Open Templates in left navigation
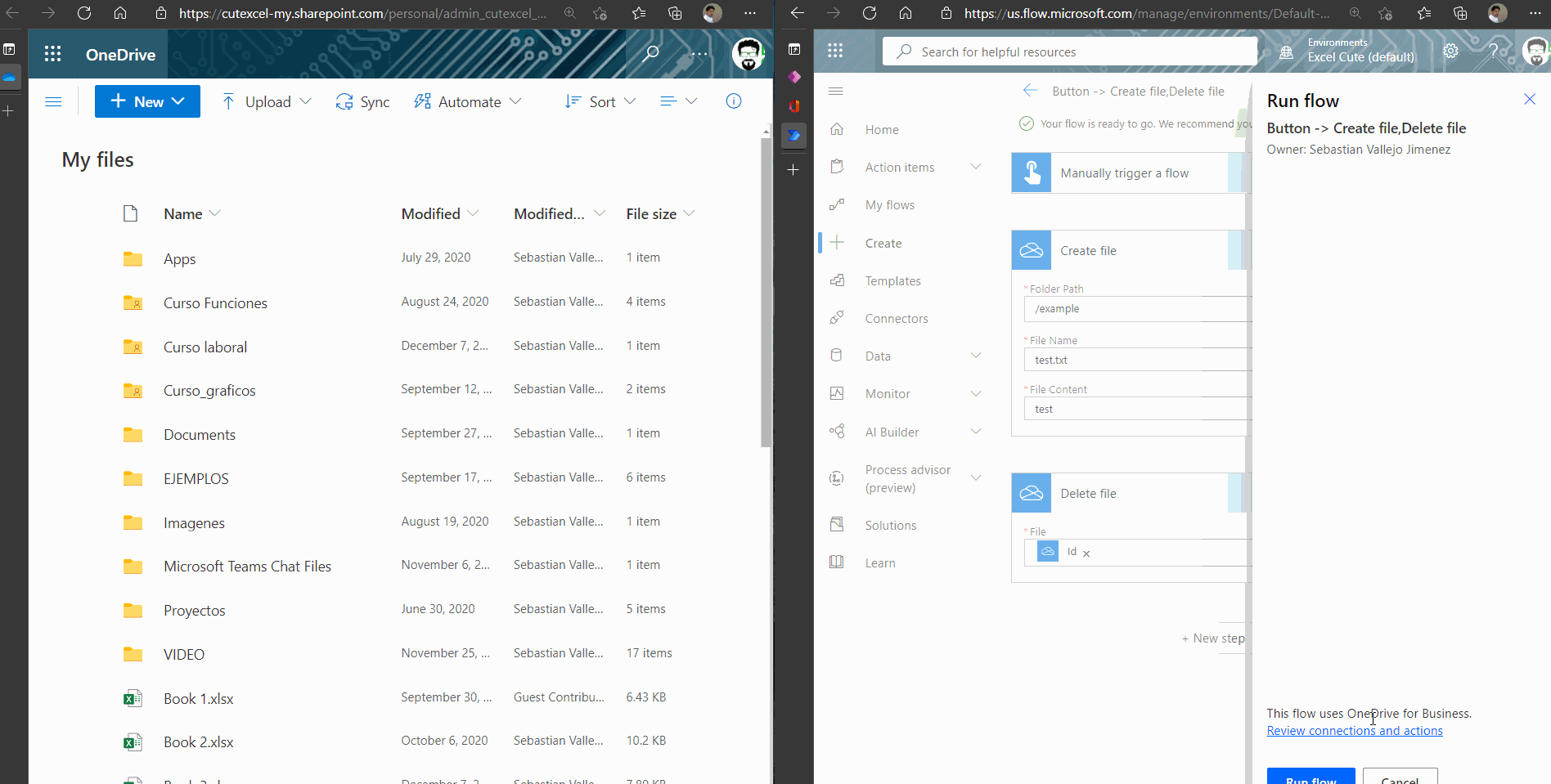 [x=892, y=280]
